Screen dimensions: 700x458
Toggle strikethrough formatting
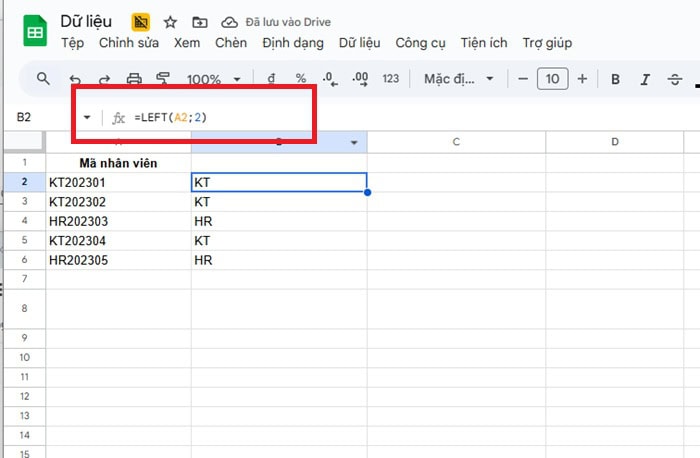676,79
